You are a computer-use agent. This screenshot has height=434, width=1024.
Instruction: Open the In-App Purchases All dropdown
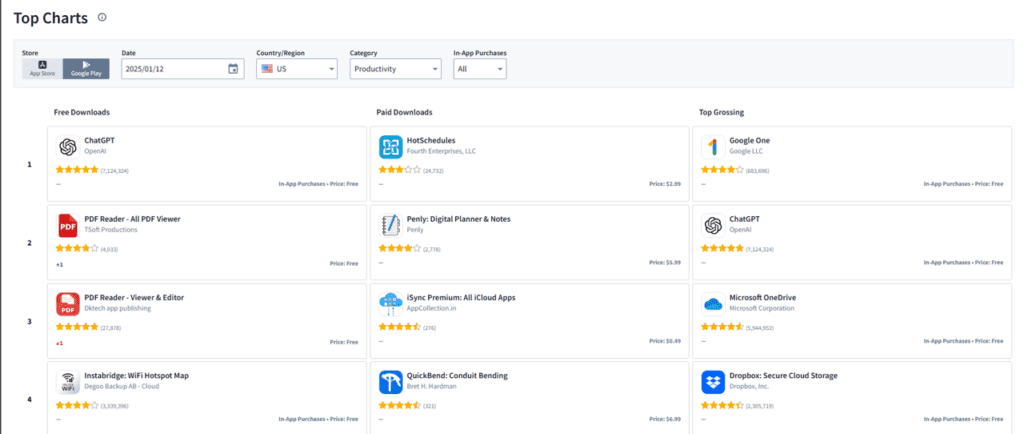[479, 69]
